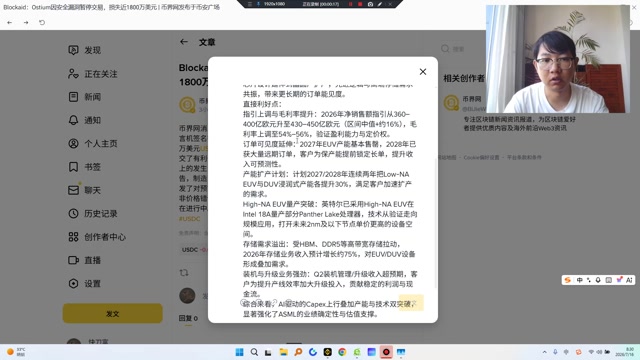
Task: Click the commenter avatar below article
Action: click(187, 296)
